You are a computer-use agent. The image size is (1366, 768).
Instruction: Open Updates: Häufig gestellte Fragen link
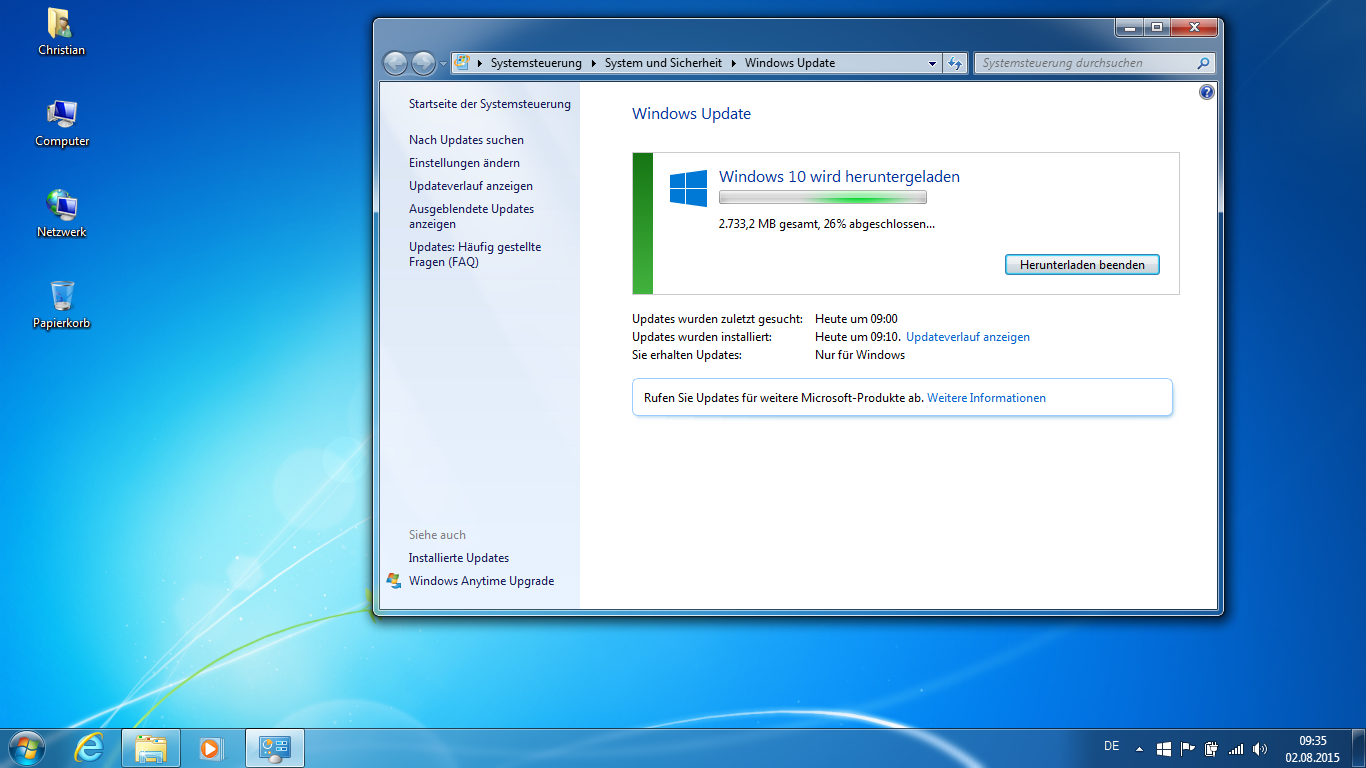[x=475, y=254]
